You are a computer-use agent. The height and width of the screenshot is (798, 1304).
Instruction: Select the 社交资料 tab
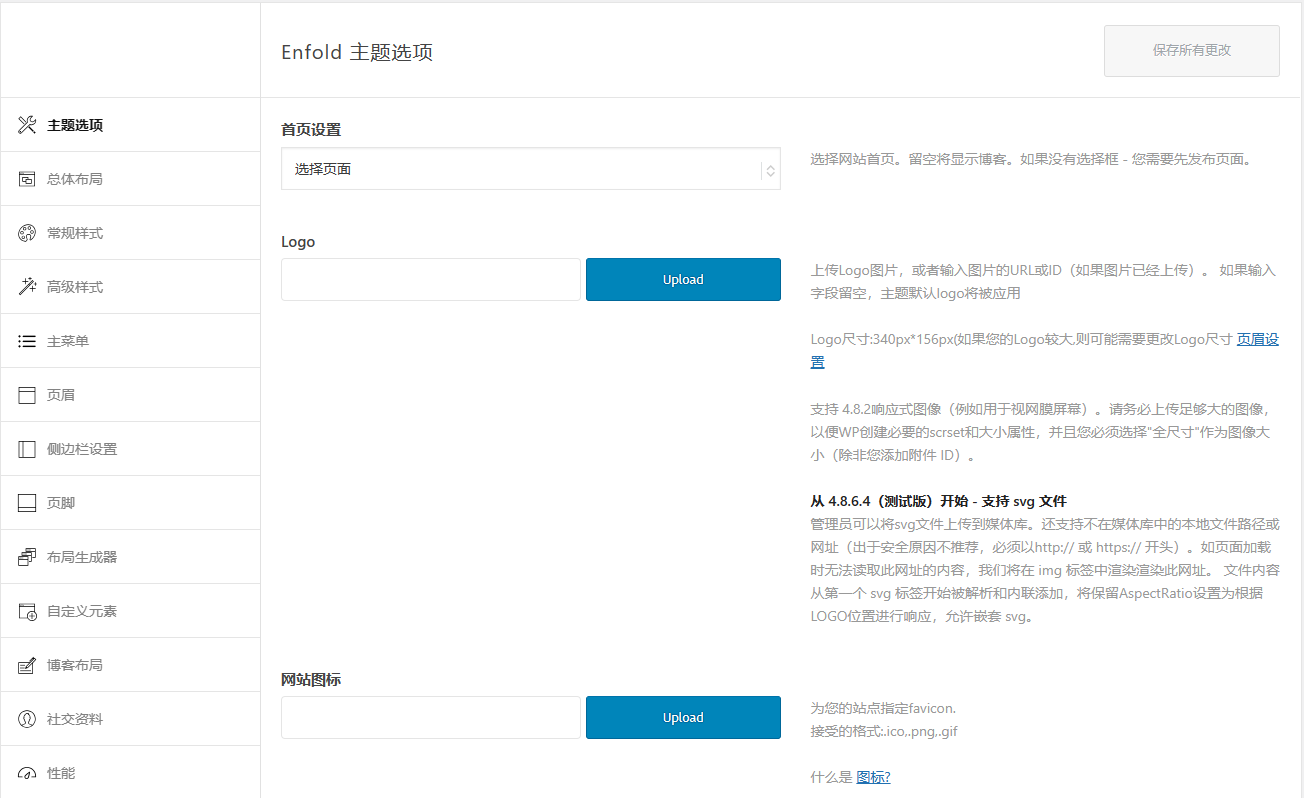pyautogui.click(x=130, y=719)
